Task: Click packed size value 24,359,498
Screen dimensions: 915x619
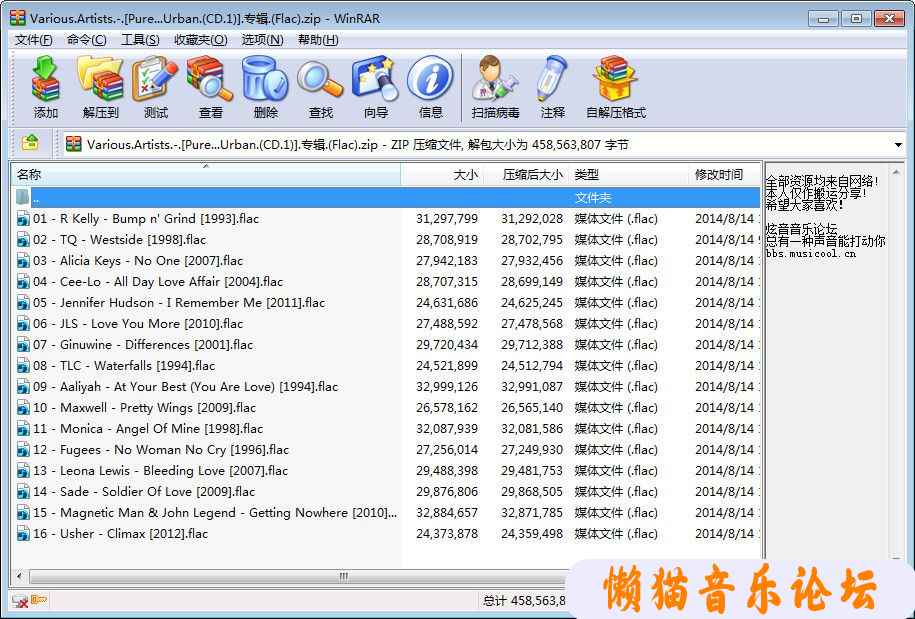Action: pos(532,534)
